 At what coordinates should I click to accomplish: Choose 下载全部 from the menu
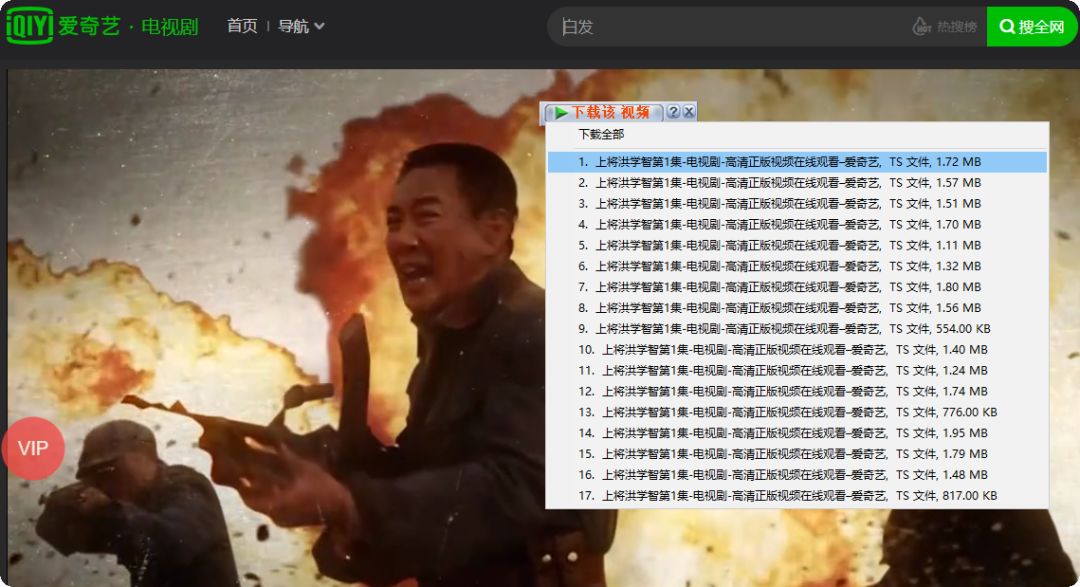pos(601,134)
